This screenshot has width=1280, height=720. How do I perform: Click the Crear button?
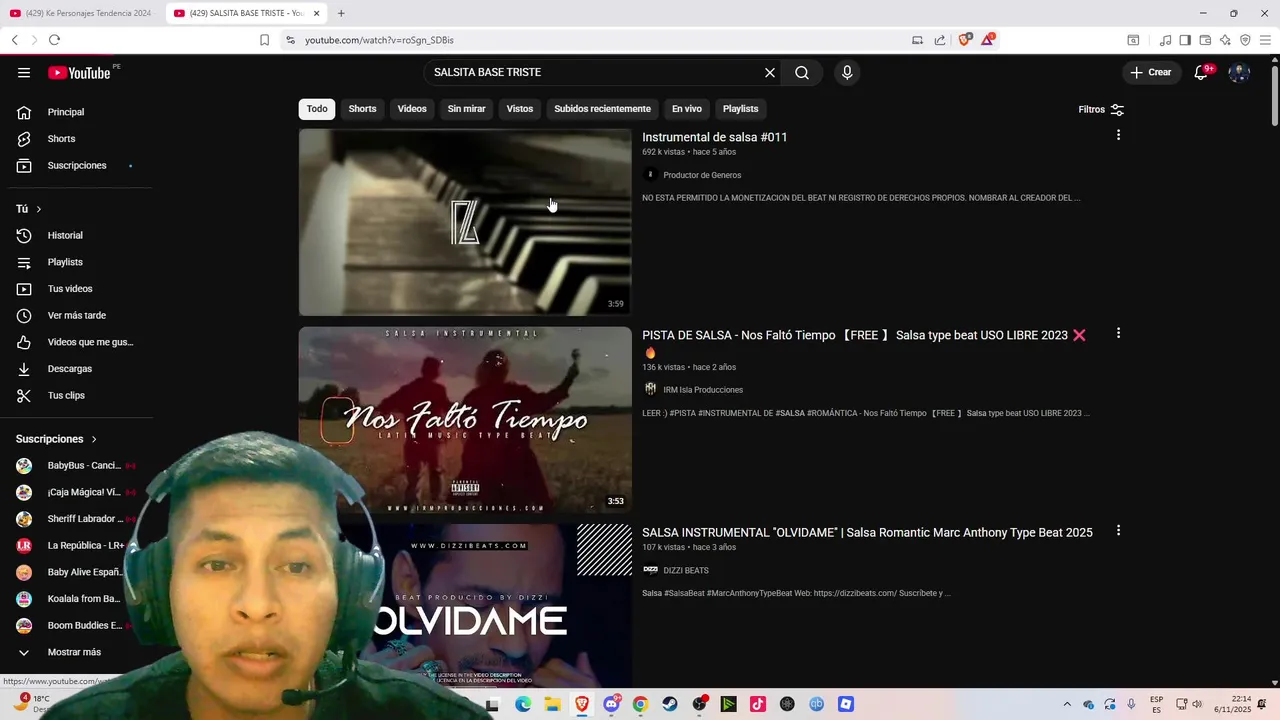click(x=1151, y=72)
